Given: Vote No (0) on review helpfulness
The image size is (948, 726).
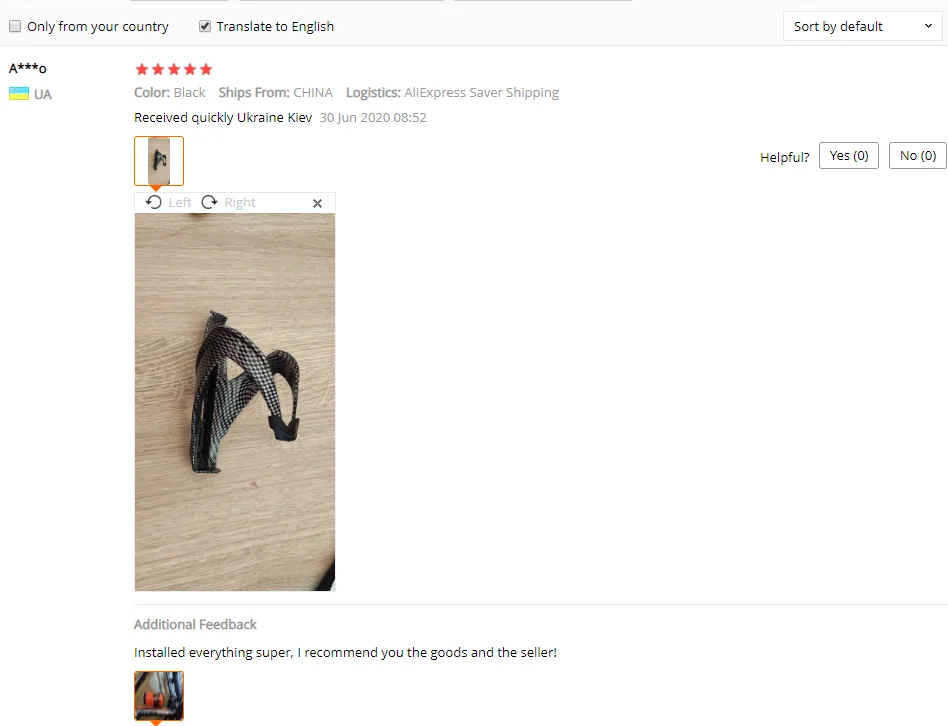Looking at the screenshot, I should point(918,156).
